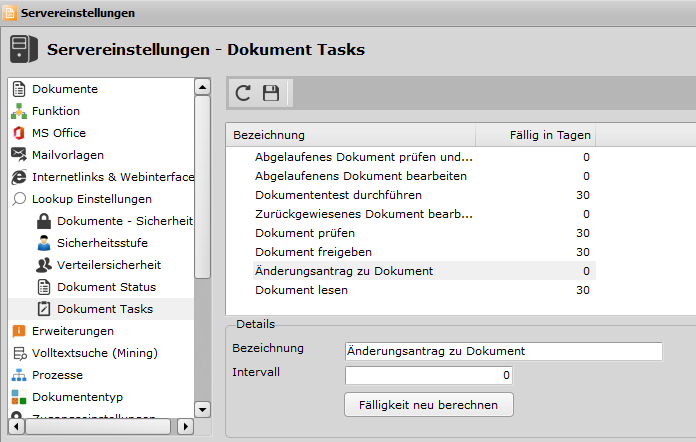
Task: Sort by Fällig in Tagen column header
Action: click(x=536, y=135)
